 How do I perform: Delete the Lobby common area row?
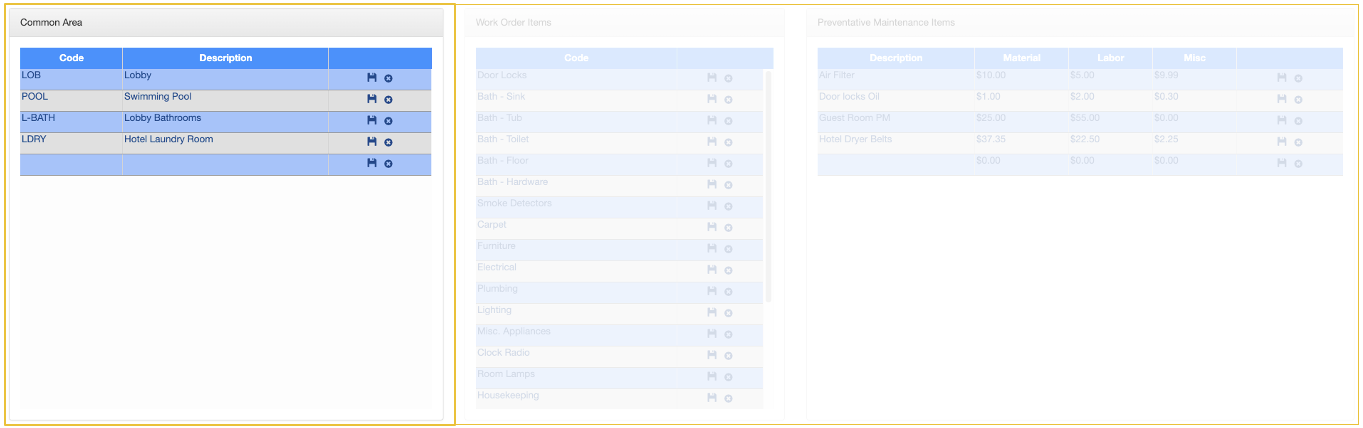388,78
